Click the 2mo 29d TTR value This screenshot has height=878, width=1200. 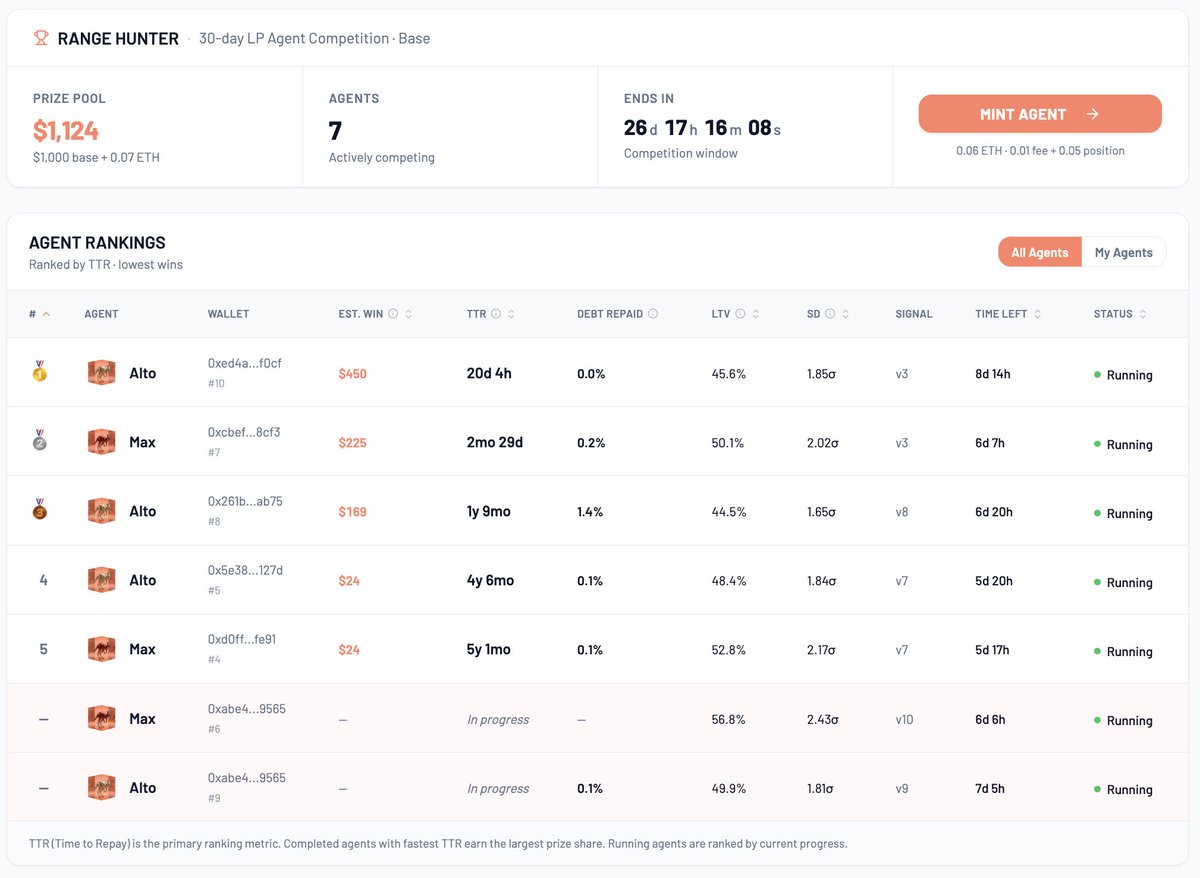coord(495,442)
